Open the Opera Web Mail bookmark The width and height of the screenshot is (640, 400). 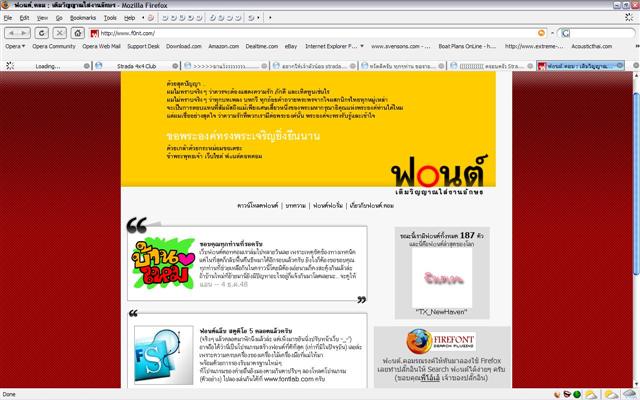click(x=102, y=45)
